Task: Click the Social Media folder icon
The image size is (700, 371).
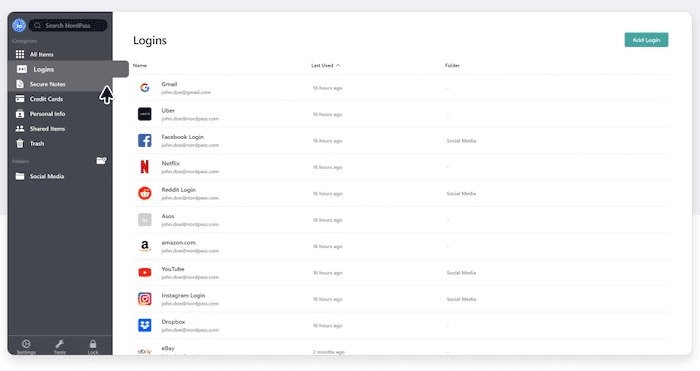Action: [20, 176]
